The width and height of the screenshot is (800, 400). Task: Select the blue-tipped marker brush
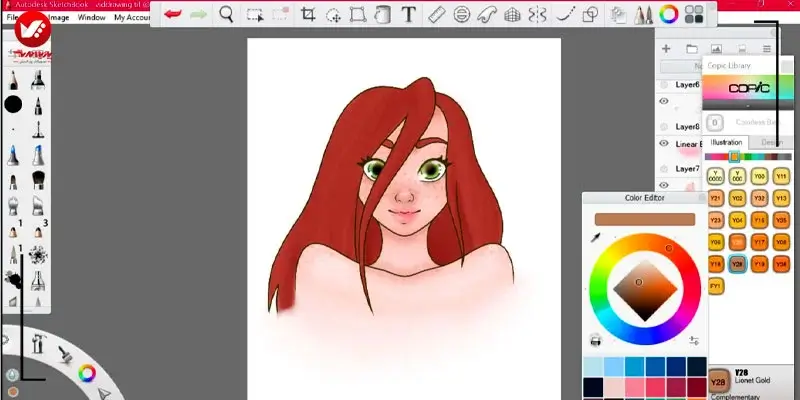tap(13, 155)
